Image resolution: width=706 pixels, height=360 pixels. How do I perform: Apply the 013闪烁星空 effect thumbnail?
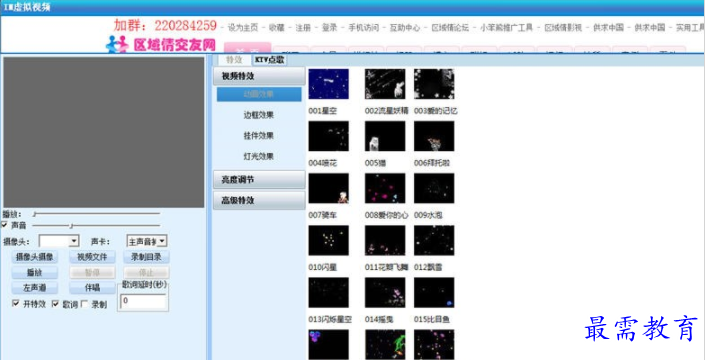coord(328,292)
